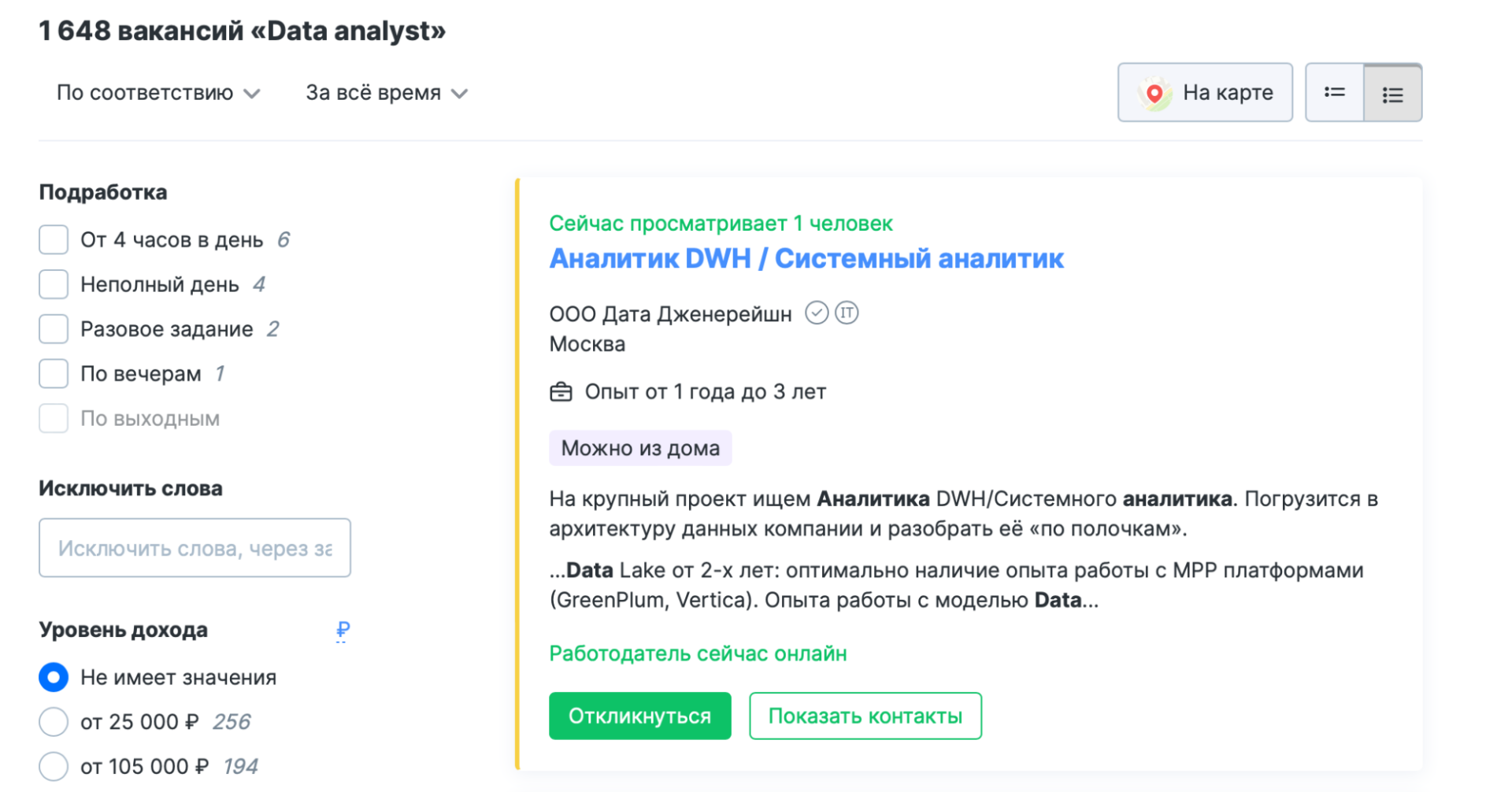Viewport: 1512px width, 792px height.
Task: Switch to the compact list view icon
Action: coord(1335,92)
